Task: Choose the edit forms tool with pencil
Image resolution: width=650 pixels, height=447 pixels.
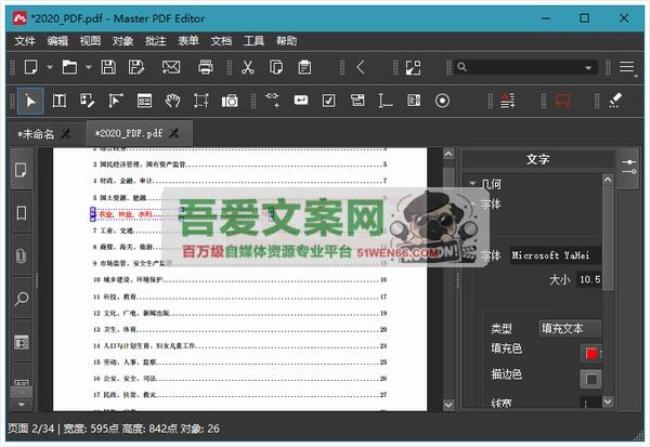Action: 87,101
